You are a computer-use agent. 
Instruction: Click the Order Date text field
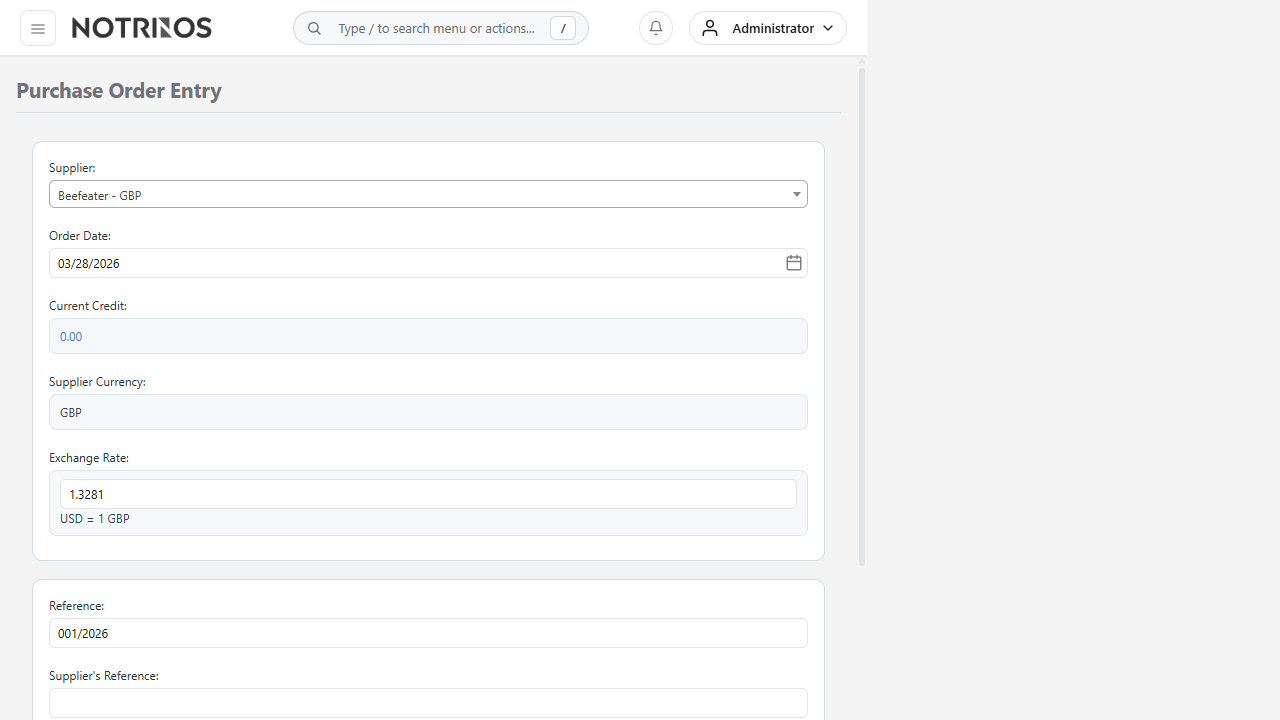[410, 264]
